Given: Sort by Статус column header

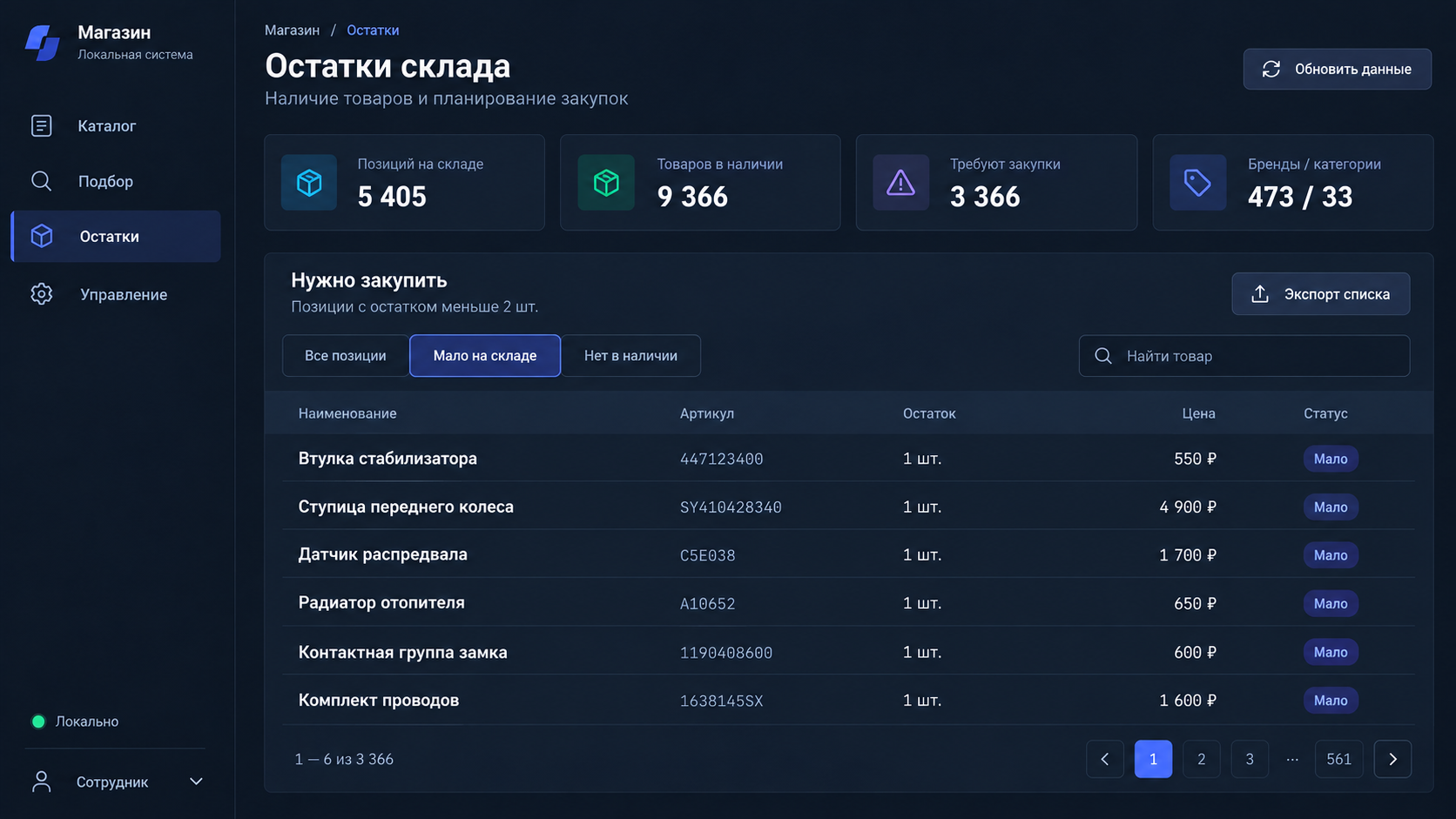Looking at the screenshot, I should pyautogui.click(x=1325, y=413).
